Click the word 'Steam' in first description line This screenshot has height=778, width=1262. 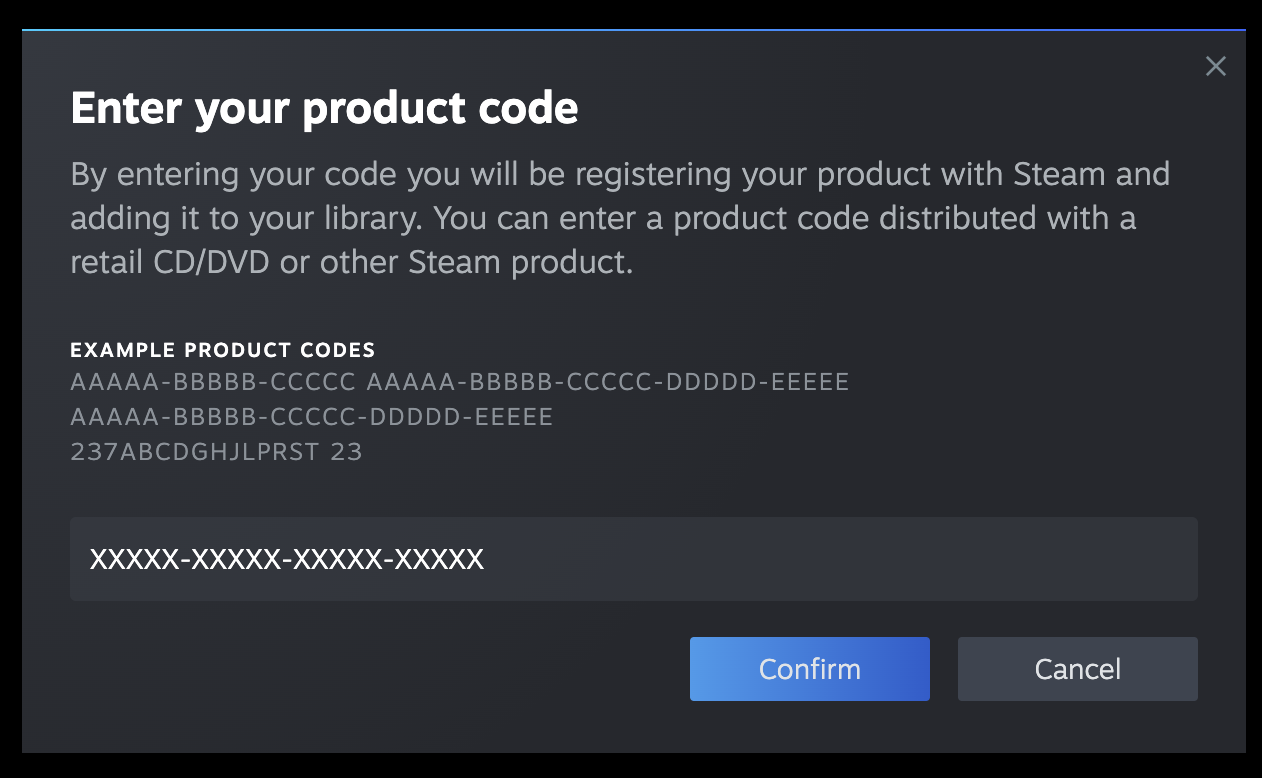pos(1059,174)
